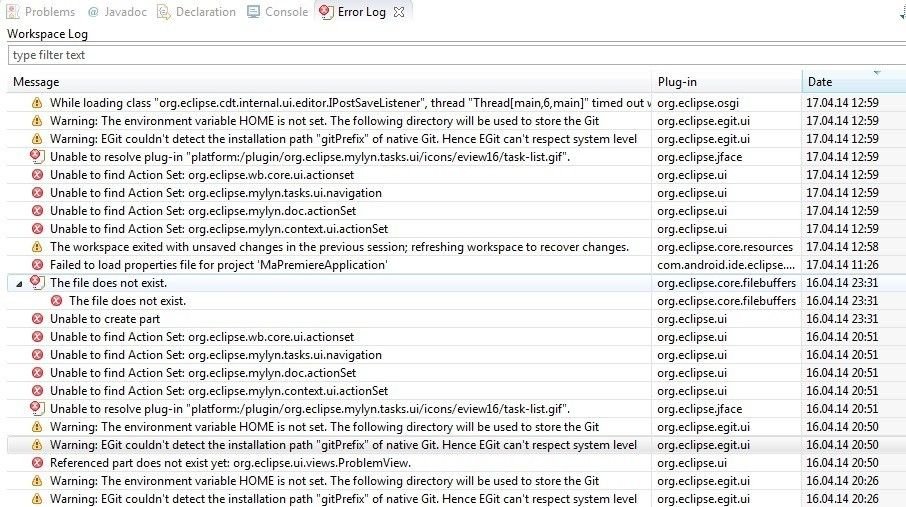Click the Problems tab icon
The height and width of the screenshot is (507, 906).
pos(13,12)
